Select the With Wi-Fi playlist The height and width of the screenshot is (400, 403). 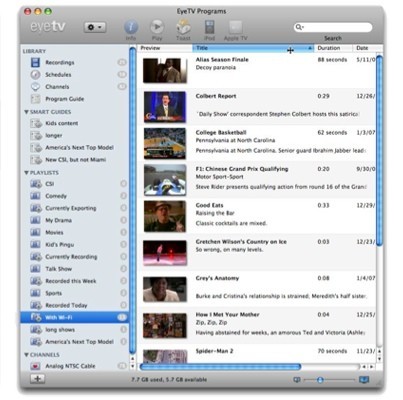click(75, 317)
